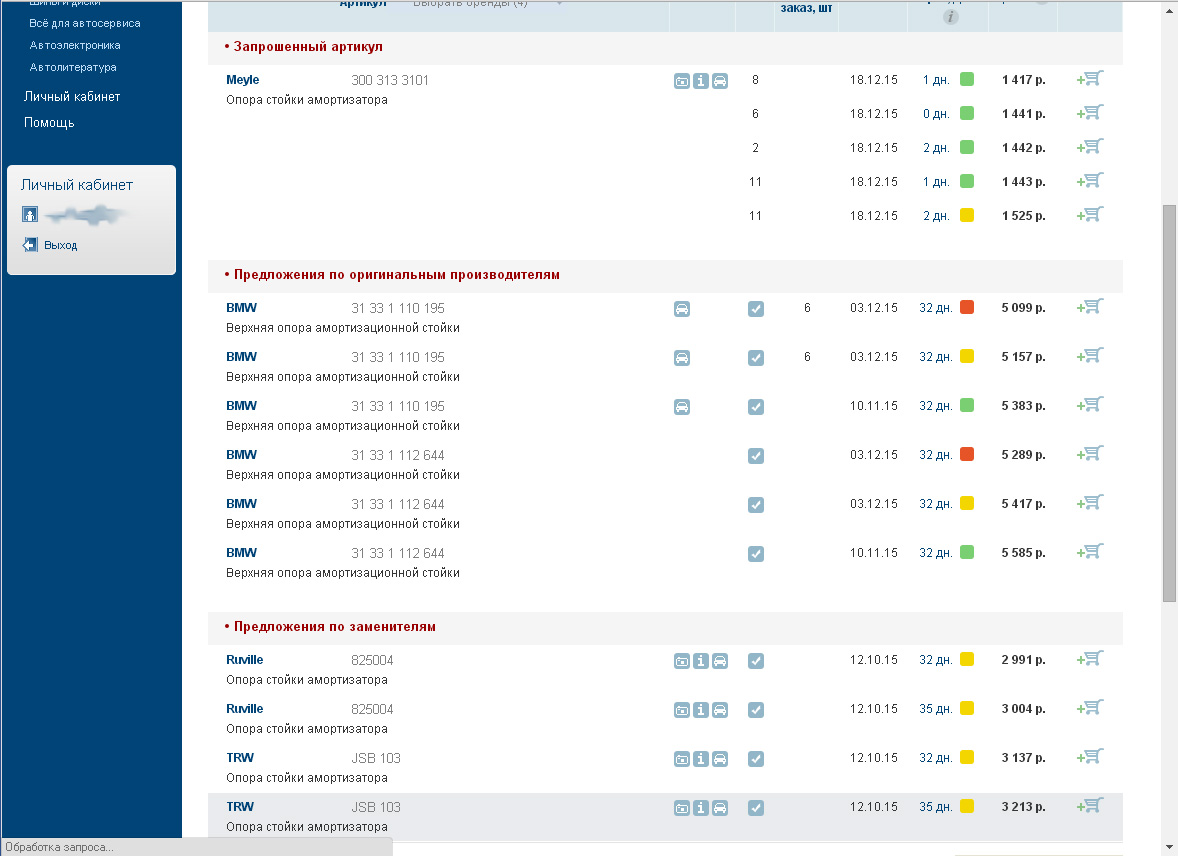Add Ruville offer priced 2 991 р. to cart

coord(1090,659)
